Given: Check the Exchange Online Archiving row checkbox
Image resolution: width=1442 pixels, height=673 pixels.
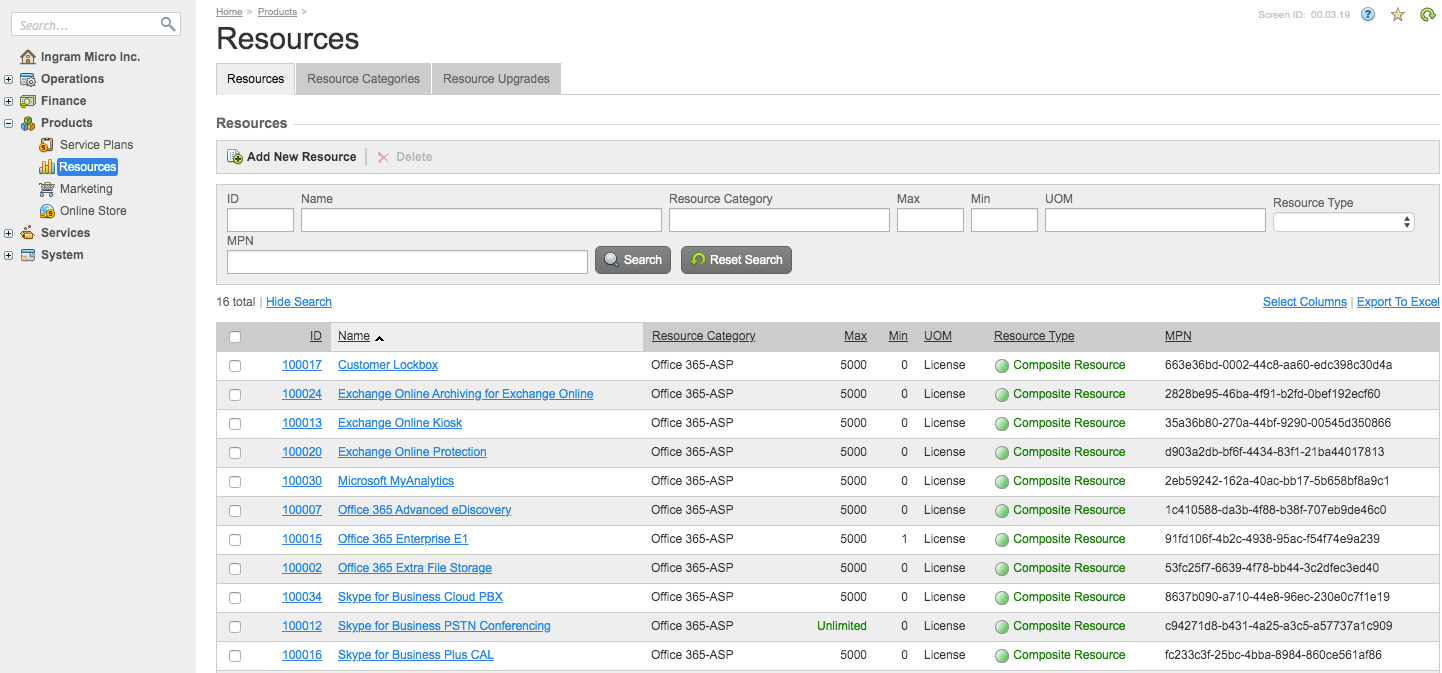Looking at the screenshot, I should point(235,395).
